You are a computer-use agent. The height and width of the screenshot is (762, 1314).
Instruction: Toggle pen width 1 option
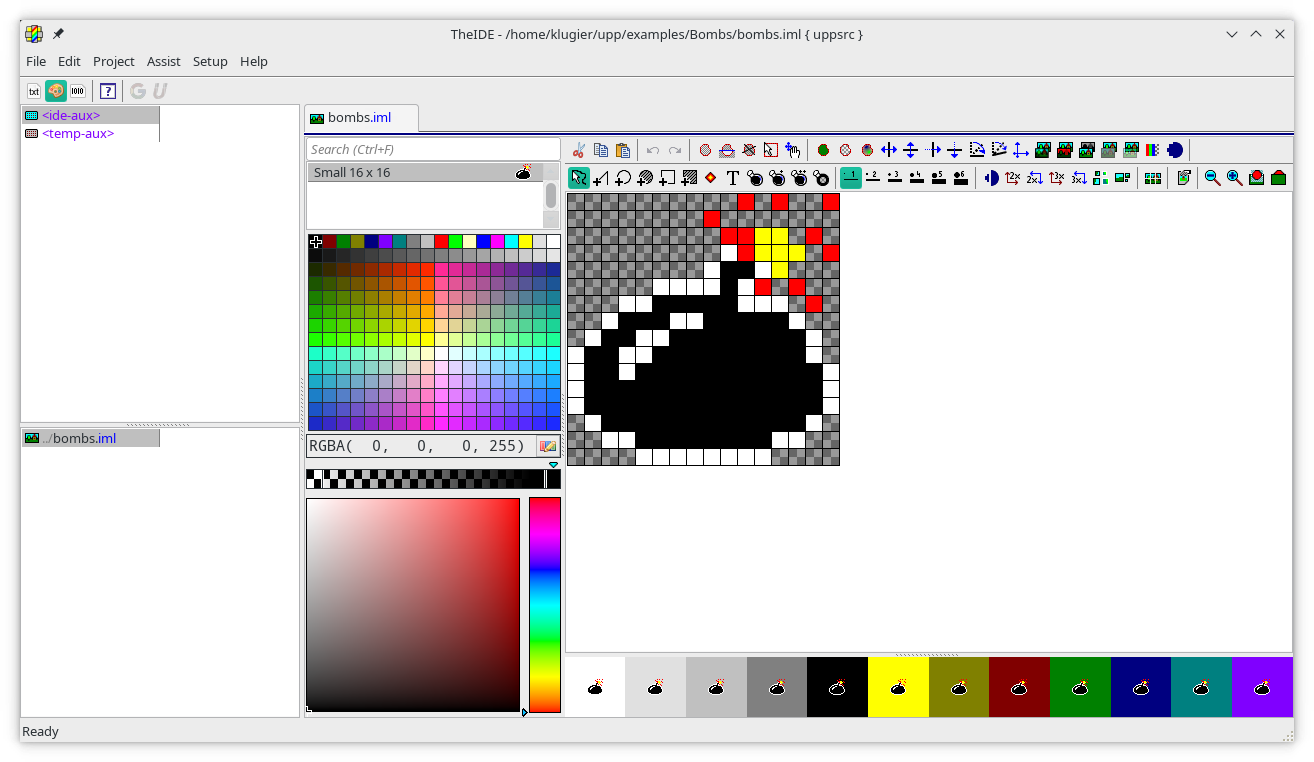(x=850, y=178)
